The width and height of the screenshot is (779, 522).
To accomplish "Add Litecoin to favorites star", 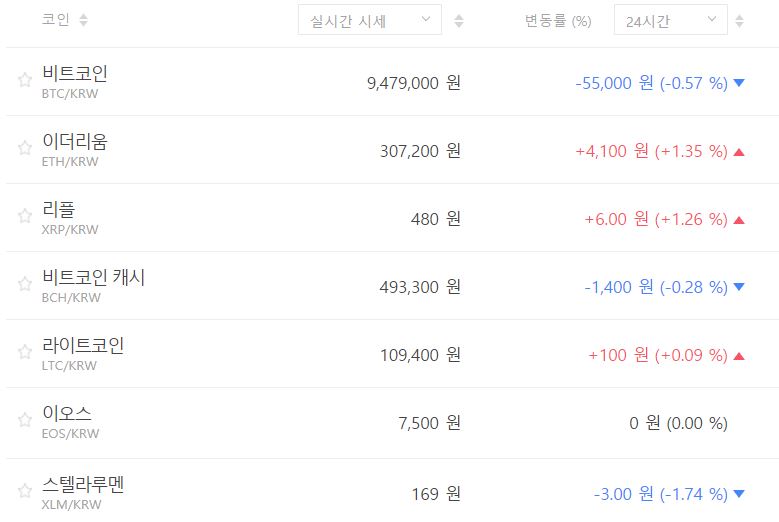I will pos(25,353).
